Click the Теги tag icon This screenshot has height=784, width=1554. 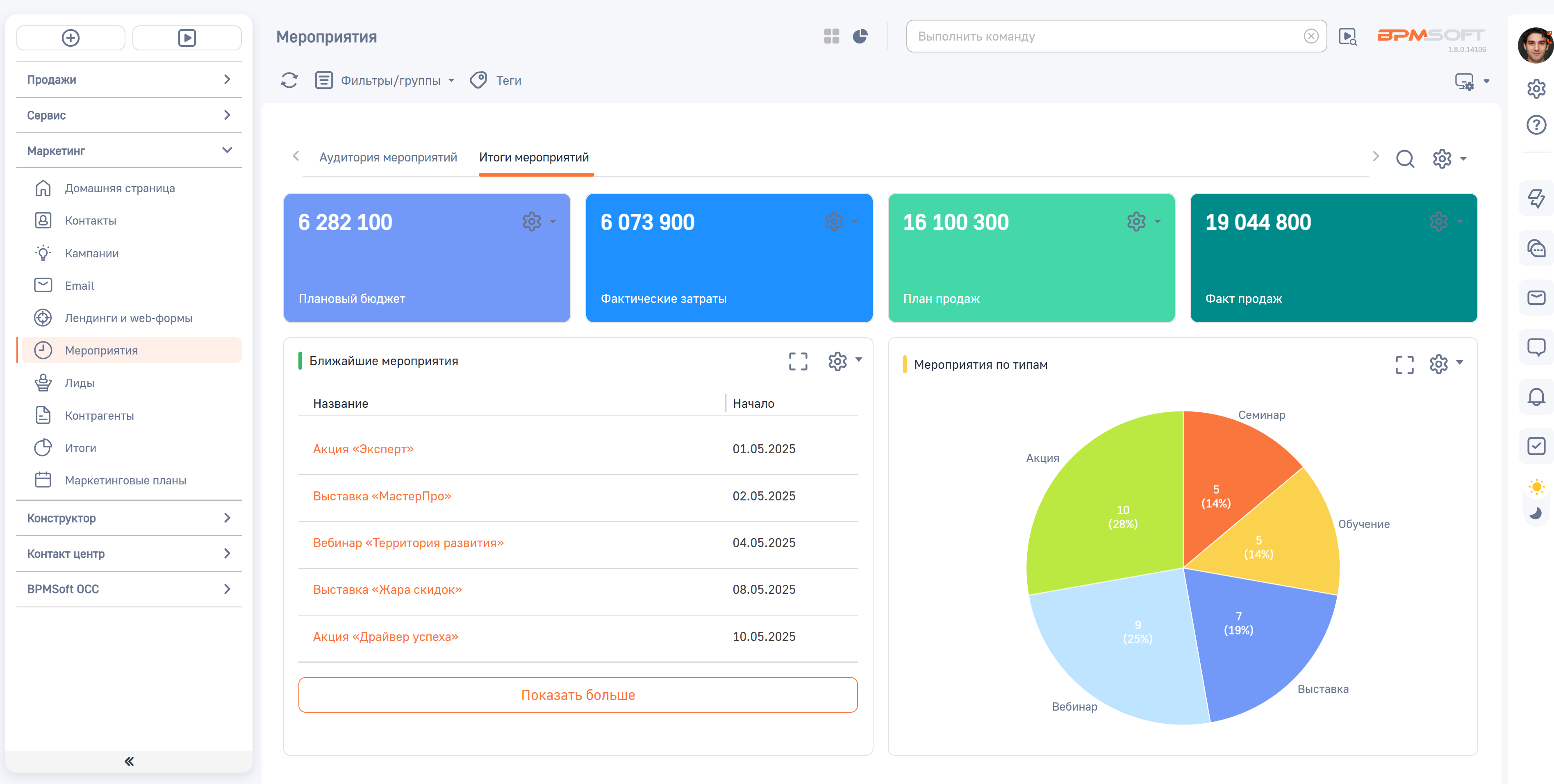[x=478, y=80]
